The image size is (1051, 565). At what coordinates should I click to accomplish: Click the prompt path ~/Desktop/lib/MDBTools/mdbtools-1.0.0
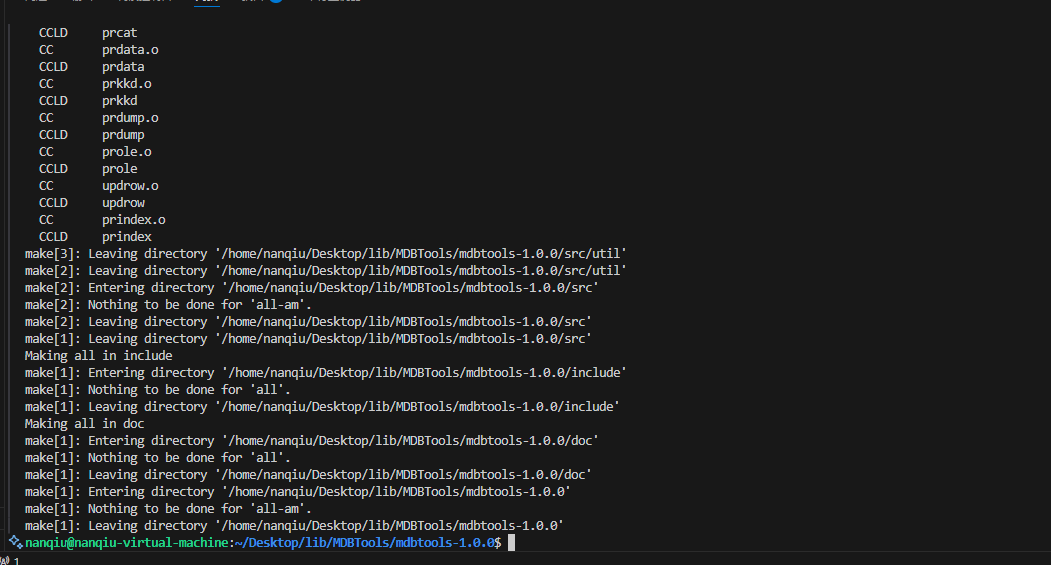coord(365,542)
